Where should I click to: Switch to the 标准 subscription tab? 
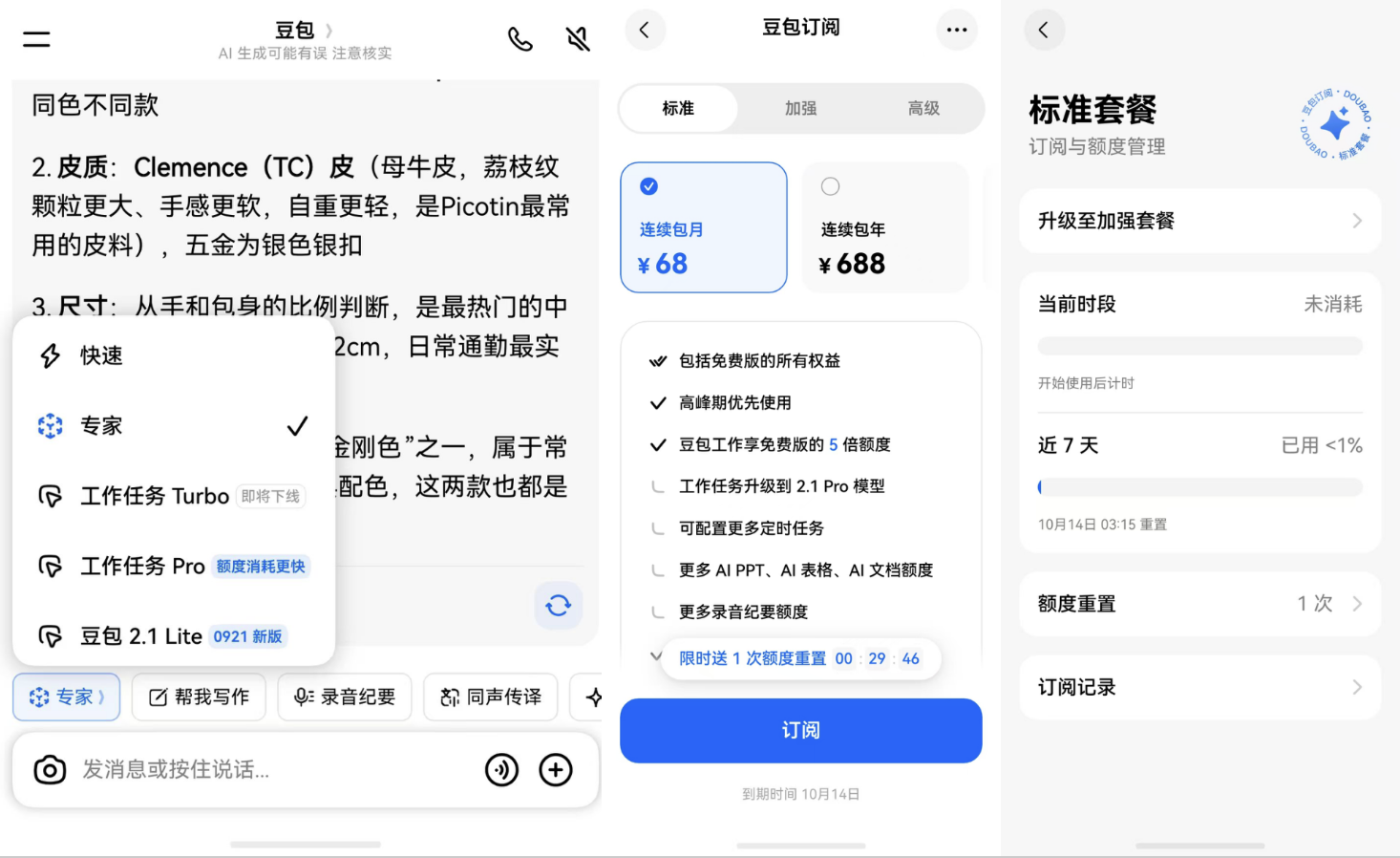tap(679, 108)
